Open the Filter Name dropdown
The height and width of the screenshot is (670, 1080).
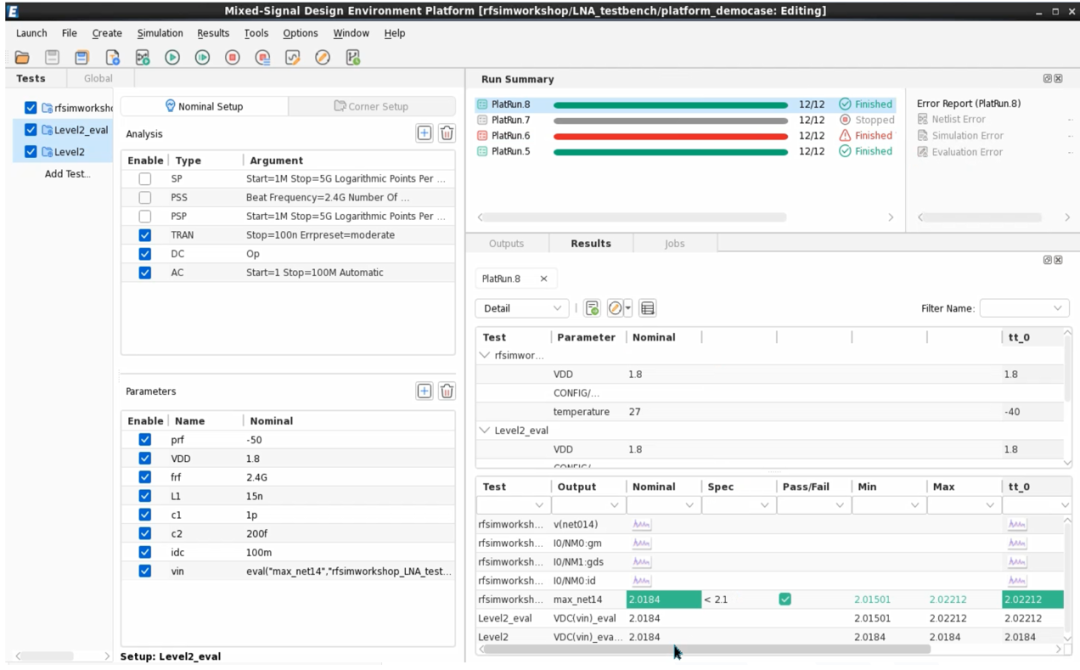(x=1023, y=308)
